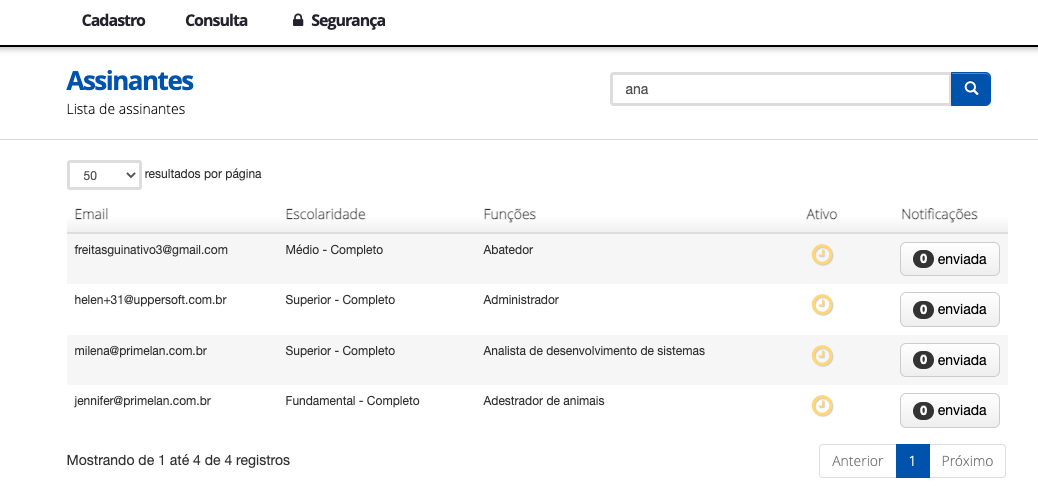Sort table by Notificações column header

pyautogui.click(x=939, y=214)
